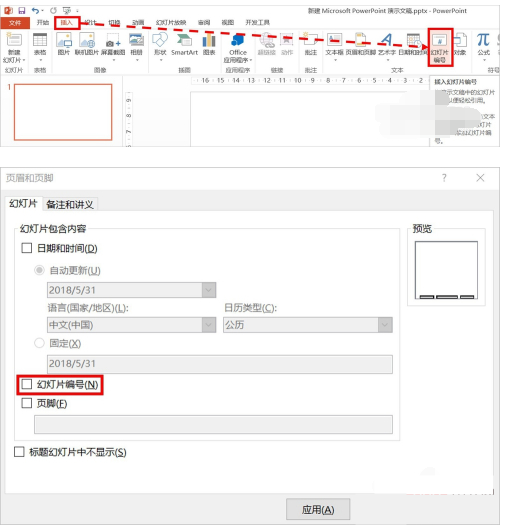Click the Screenshot (屏幕截图) camera icon
The image size is (505, 527).
113,40
